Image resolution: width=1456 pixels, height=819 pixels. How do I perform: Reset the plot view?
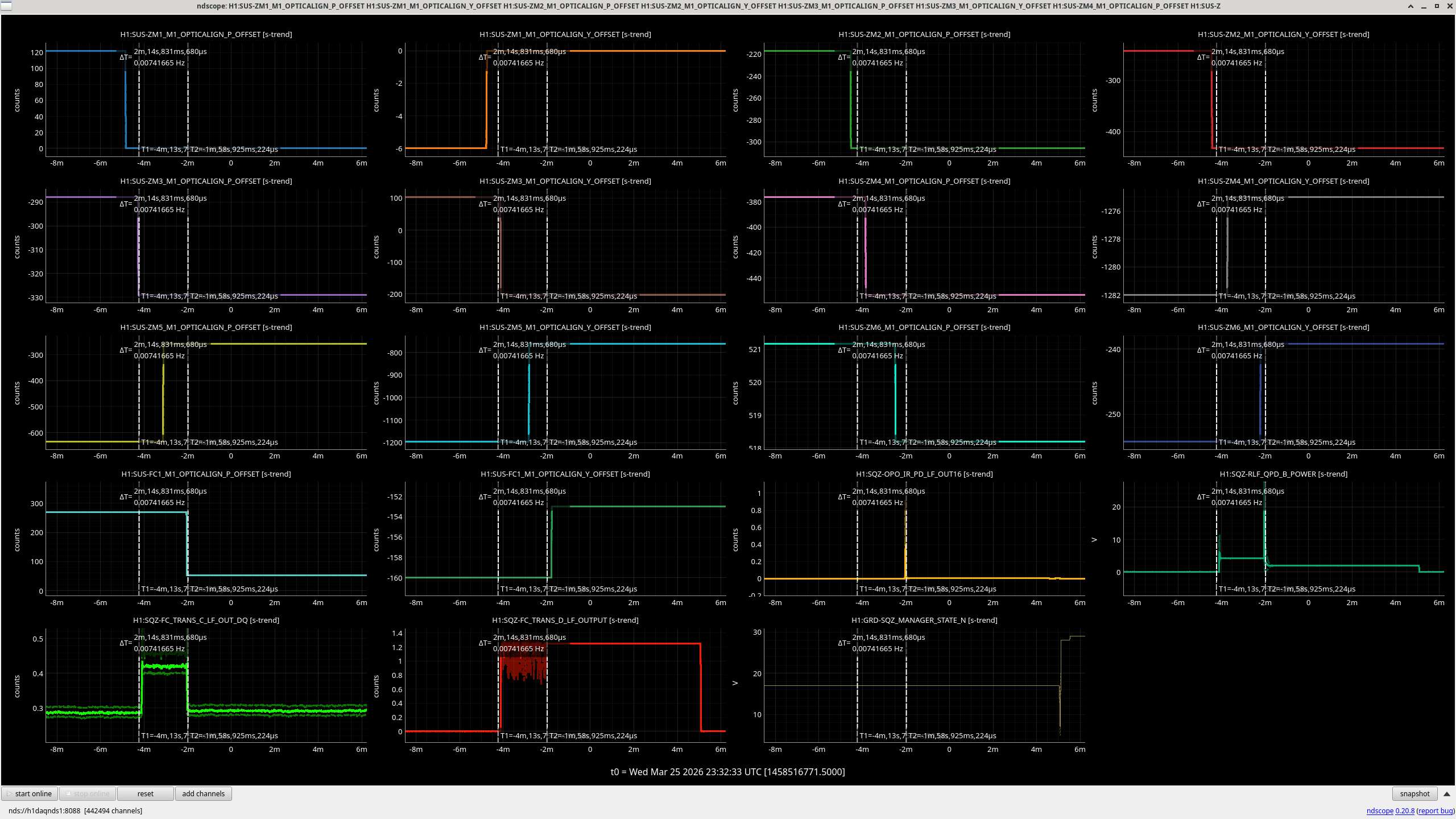point(146,793)
